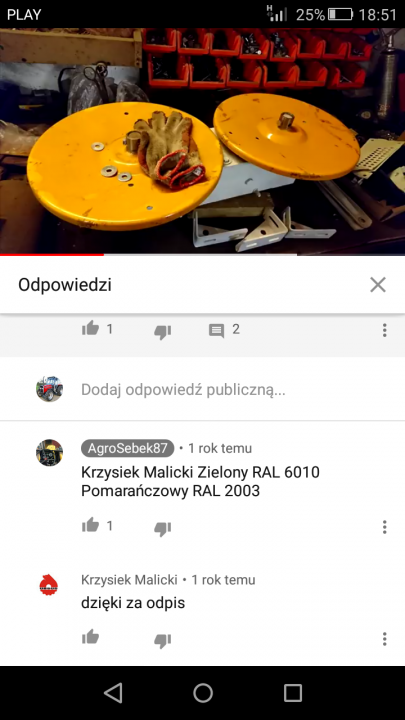The width and height of the screenshot is (405, 720).
Task: Tap the Android back navigation button
Action: pos(113,692)
